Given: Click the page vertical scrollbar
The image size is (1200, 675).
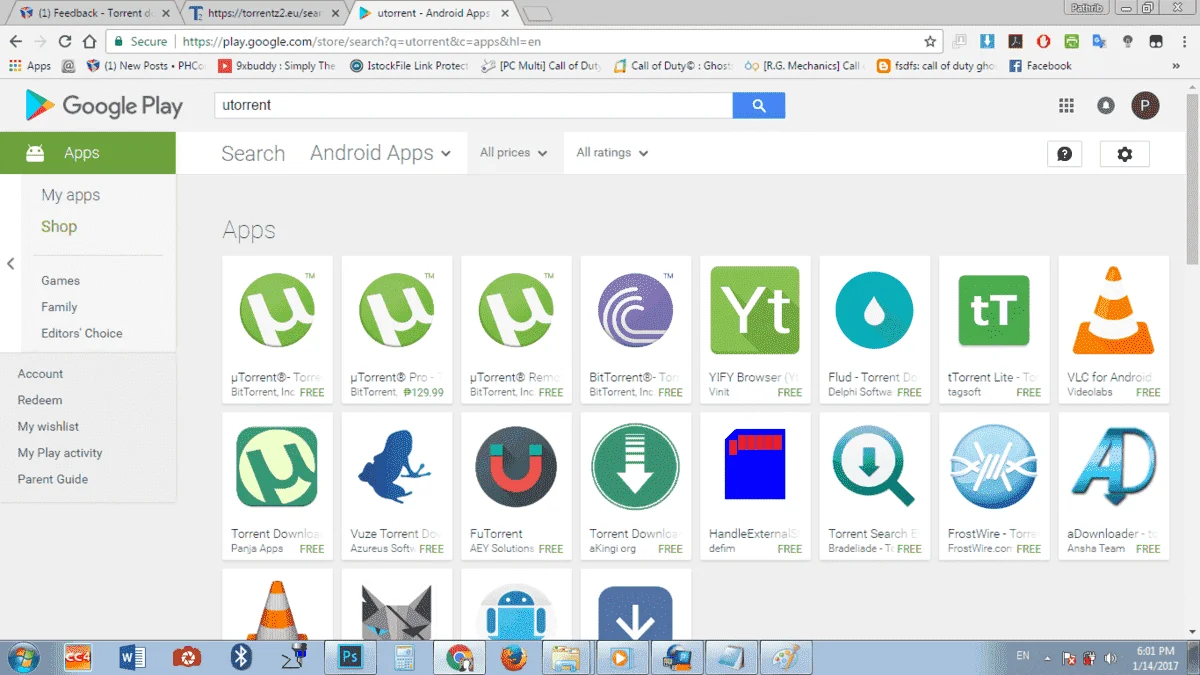Looking at the screenshot, I should click(x=1192, y=180).
